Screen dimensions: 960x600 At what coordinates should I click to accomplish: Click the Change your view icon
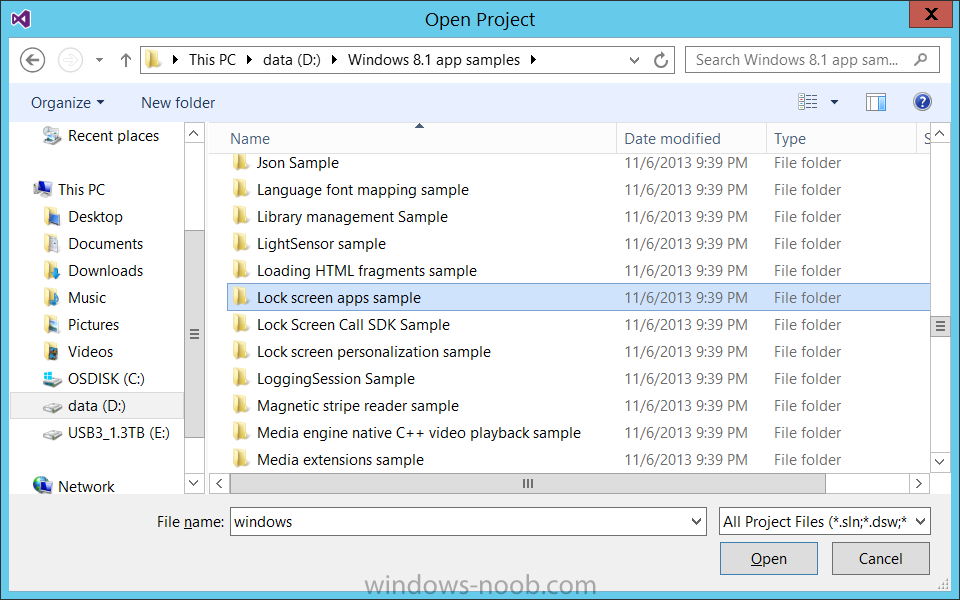click(x=808, y=102)
